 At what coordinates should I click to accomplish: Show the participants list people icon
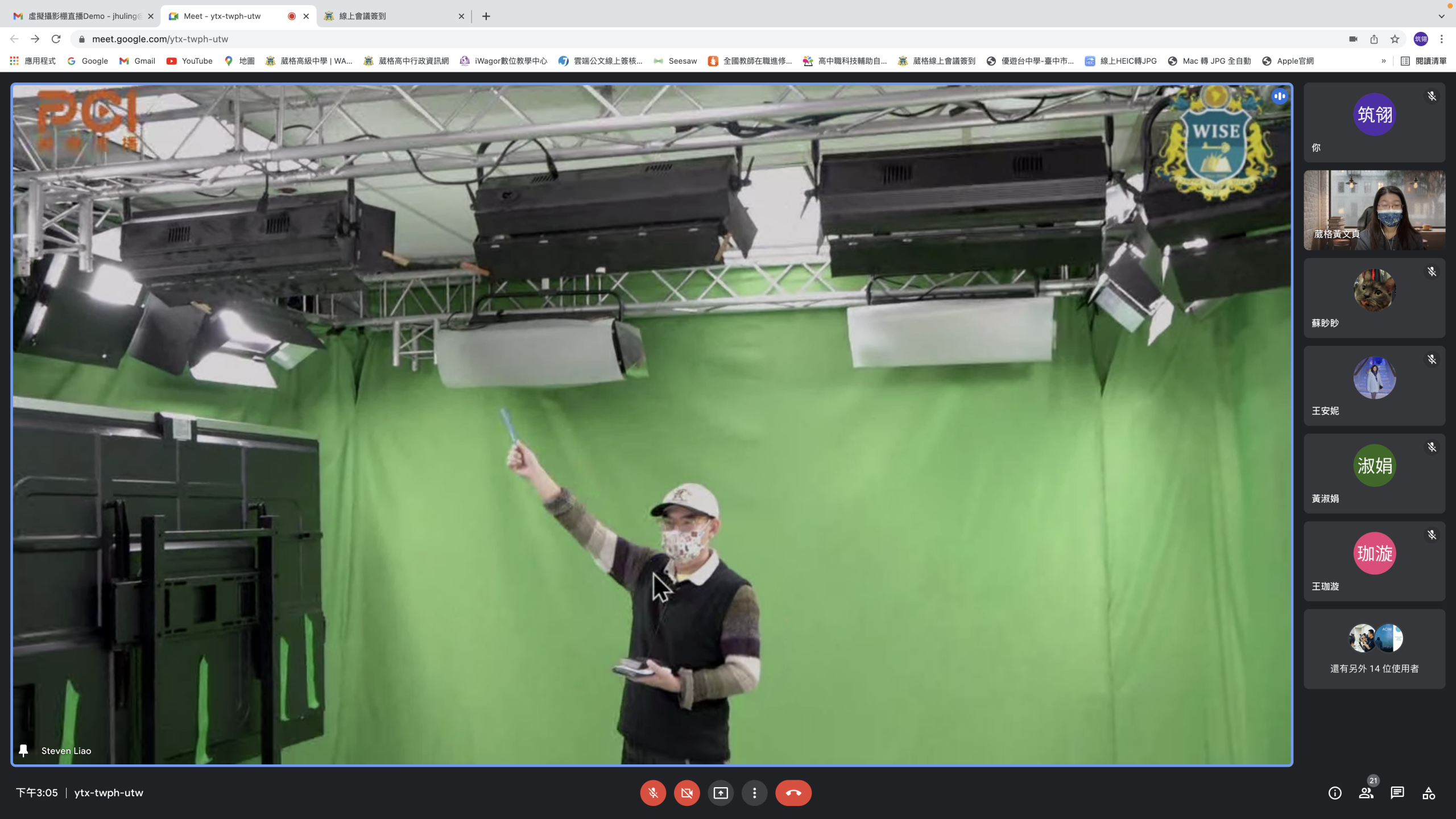click(1366, 793)
